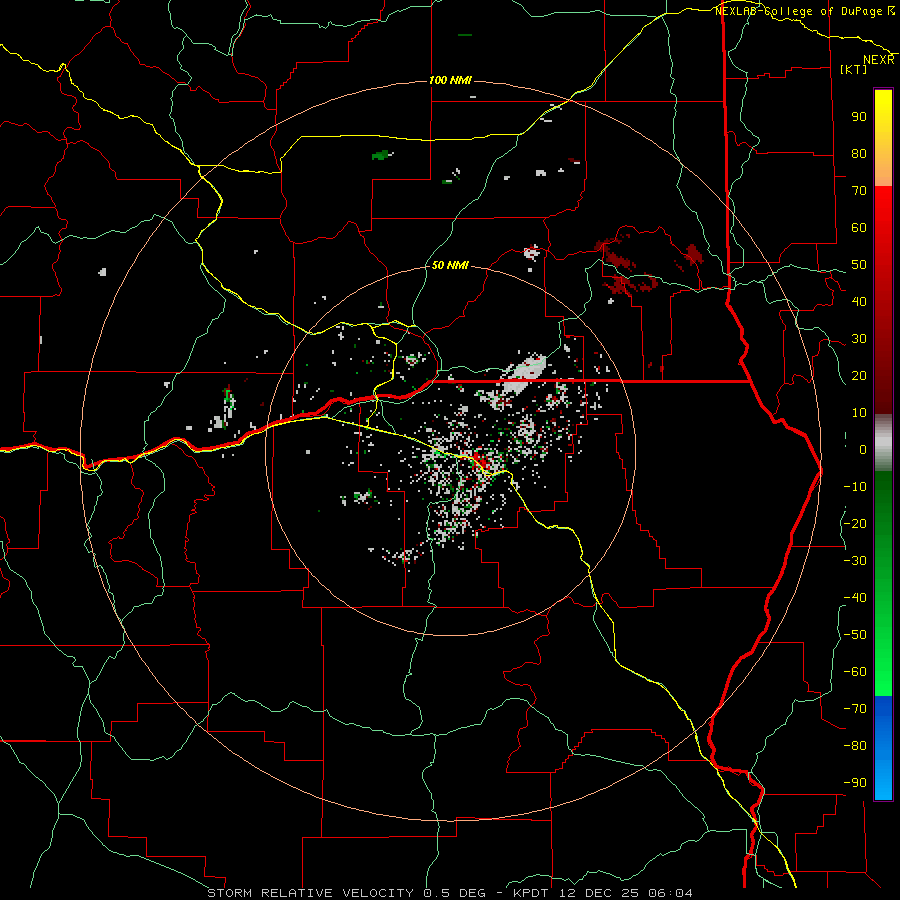Click the 0 value on velocity scale
This screenshot has height=900, width=900.
tap(863, 450)
